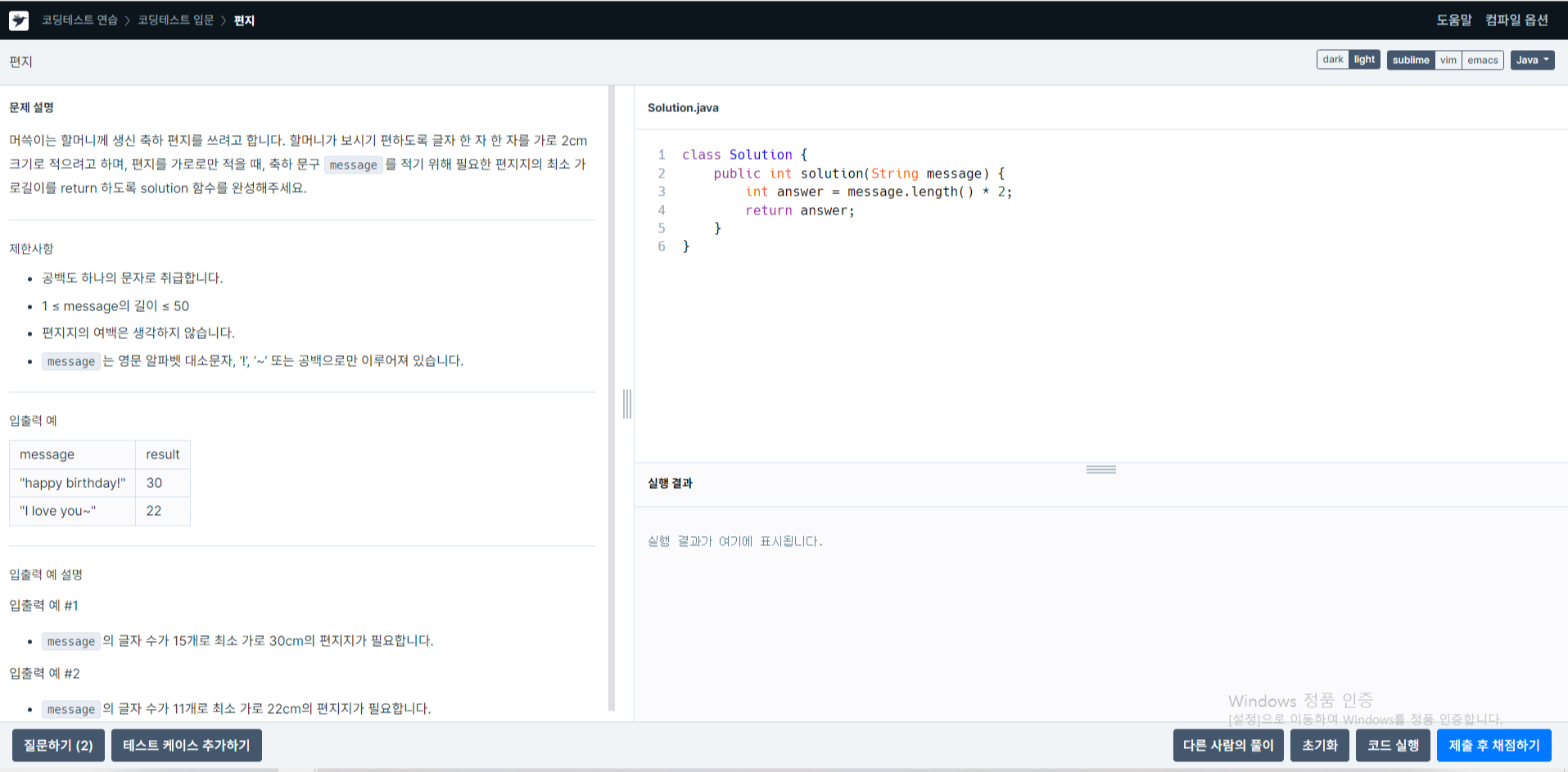
Task: Navigate to 코딩테스트 연습 breadcrumb link
Action: pyautogui.click(x=79, y=20)
